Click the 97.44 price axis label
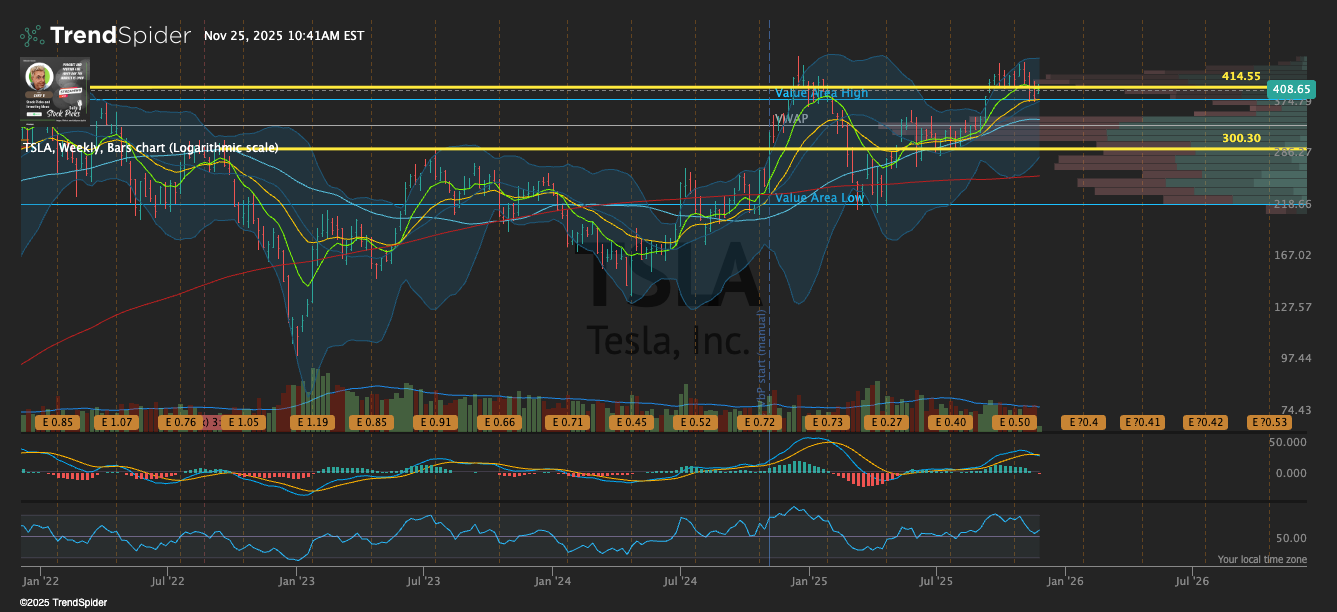 click(x=1294, y=358)
